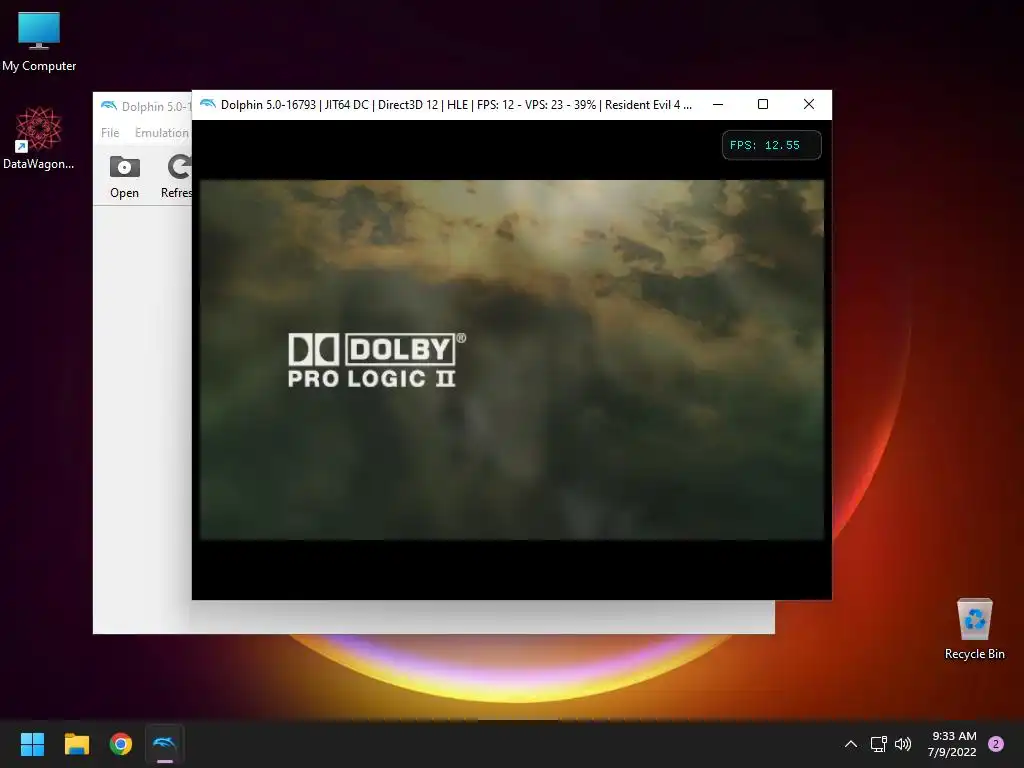Screen dimensions: 1024x768
Task: Open the File menu in the Dolphin main window
Action: tap(110, 133)
